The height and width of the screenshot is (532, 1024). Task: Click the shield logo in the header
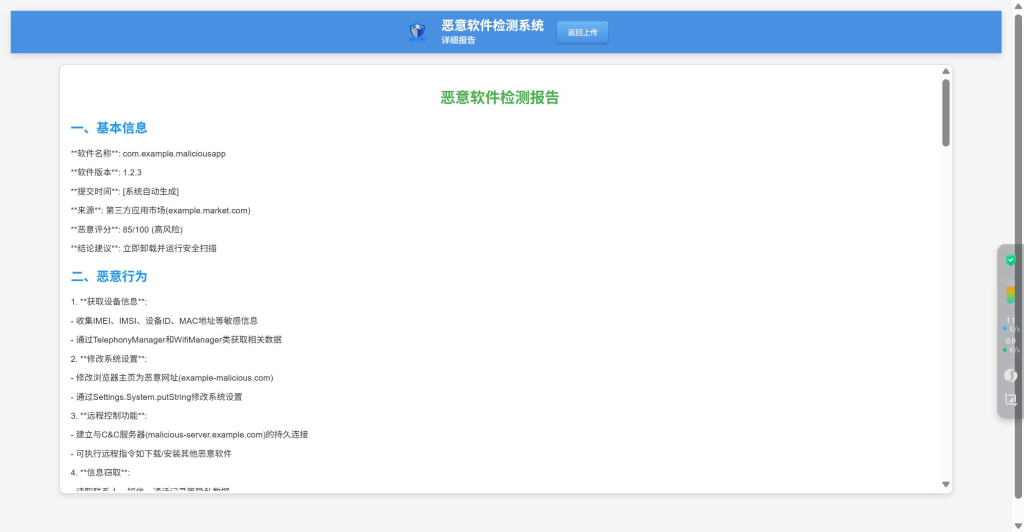tap(418, 32)
